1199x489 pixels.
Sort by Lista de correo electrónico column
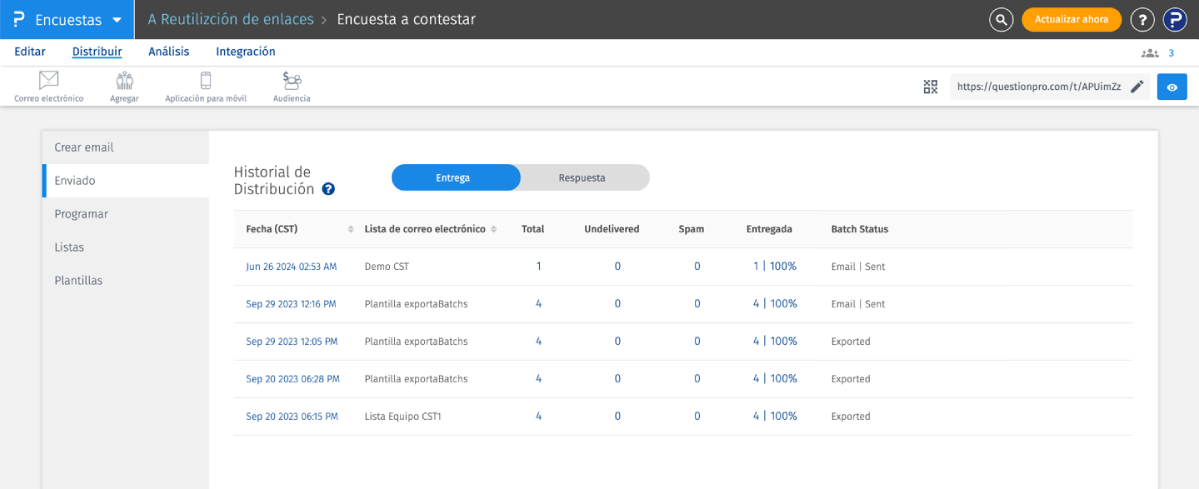tap(494, 229)
